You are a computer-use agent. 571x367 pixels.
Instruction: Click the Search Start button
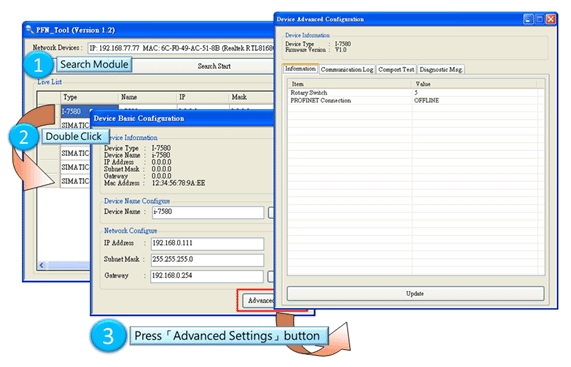click(x=214, y=66)
